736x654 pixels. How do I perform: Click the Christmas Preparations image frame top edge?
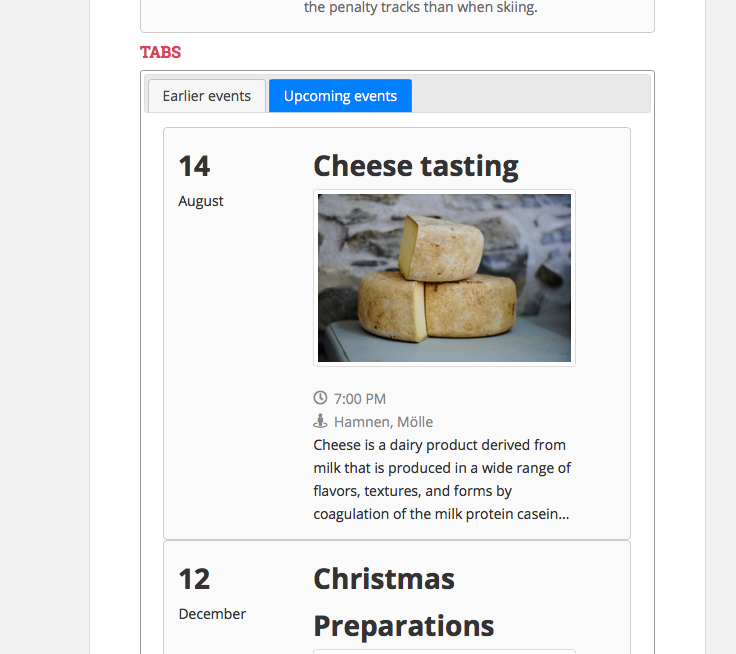pyautogui.click(x=444, y=652)
